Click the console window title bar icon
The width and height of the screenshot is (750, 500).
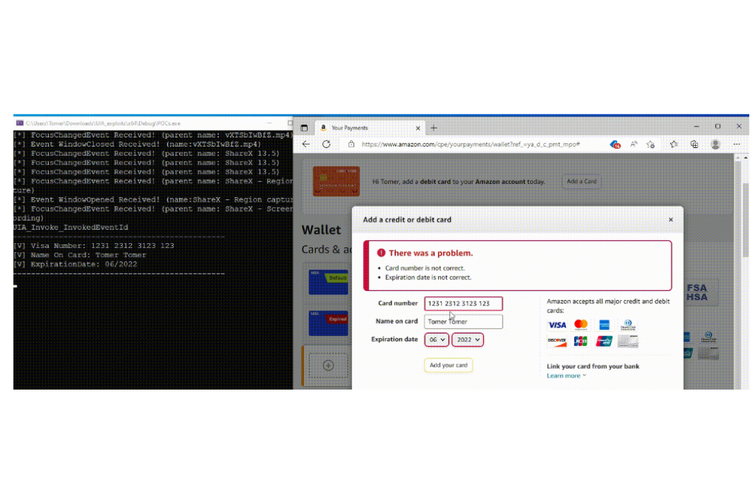pyautogui.click(x=20, y=123)
